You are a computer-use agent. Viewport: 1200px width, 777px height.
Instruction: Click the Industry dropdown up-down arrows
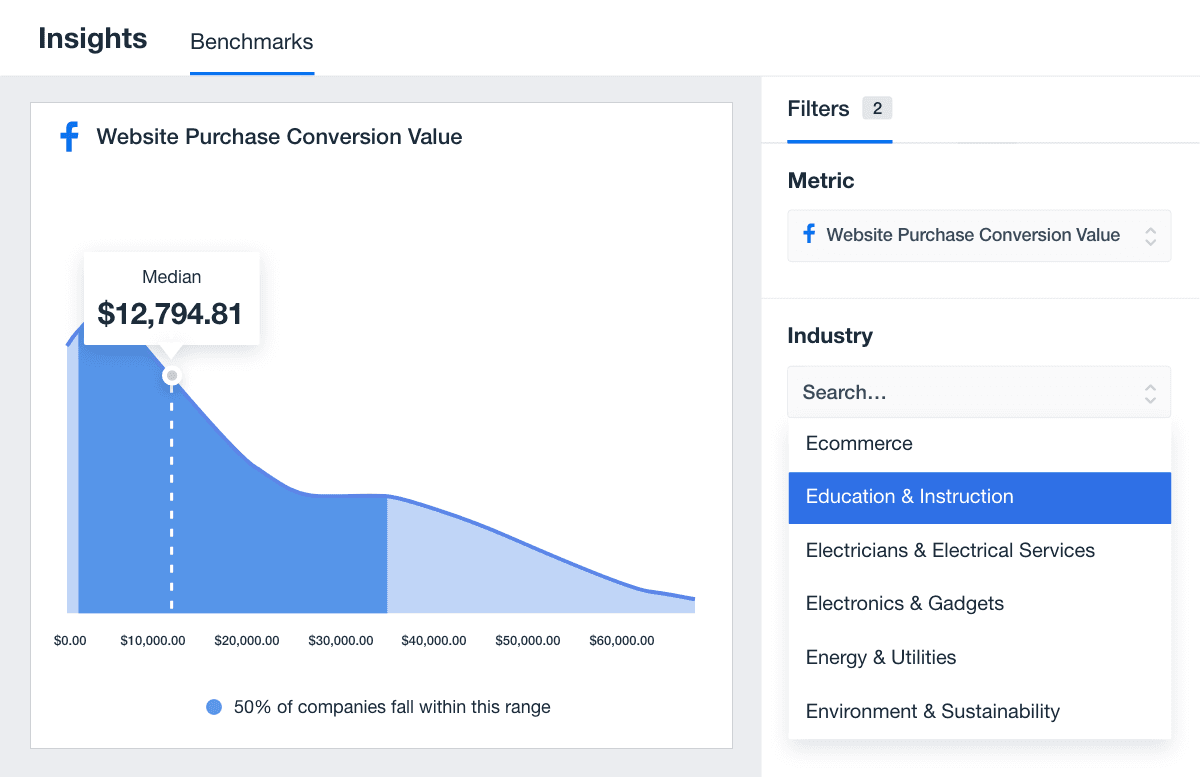tap(1150, 393)
